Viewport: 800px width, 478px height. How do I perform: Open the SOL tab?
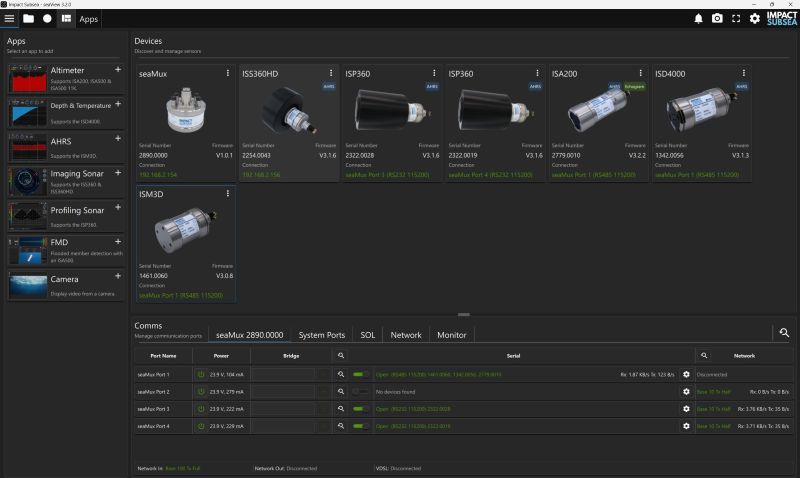367,335
